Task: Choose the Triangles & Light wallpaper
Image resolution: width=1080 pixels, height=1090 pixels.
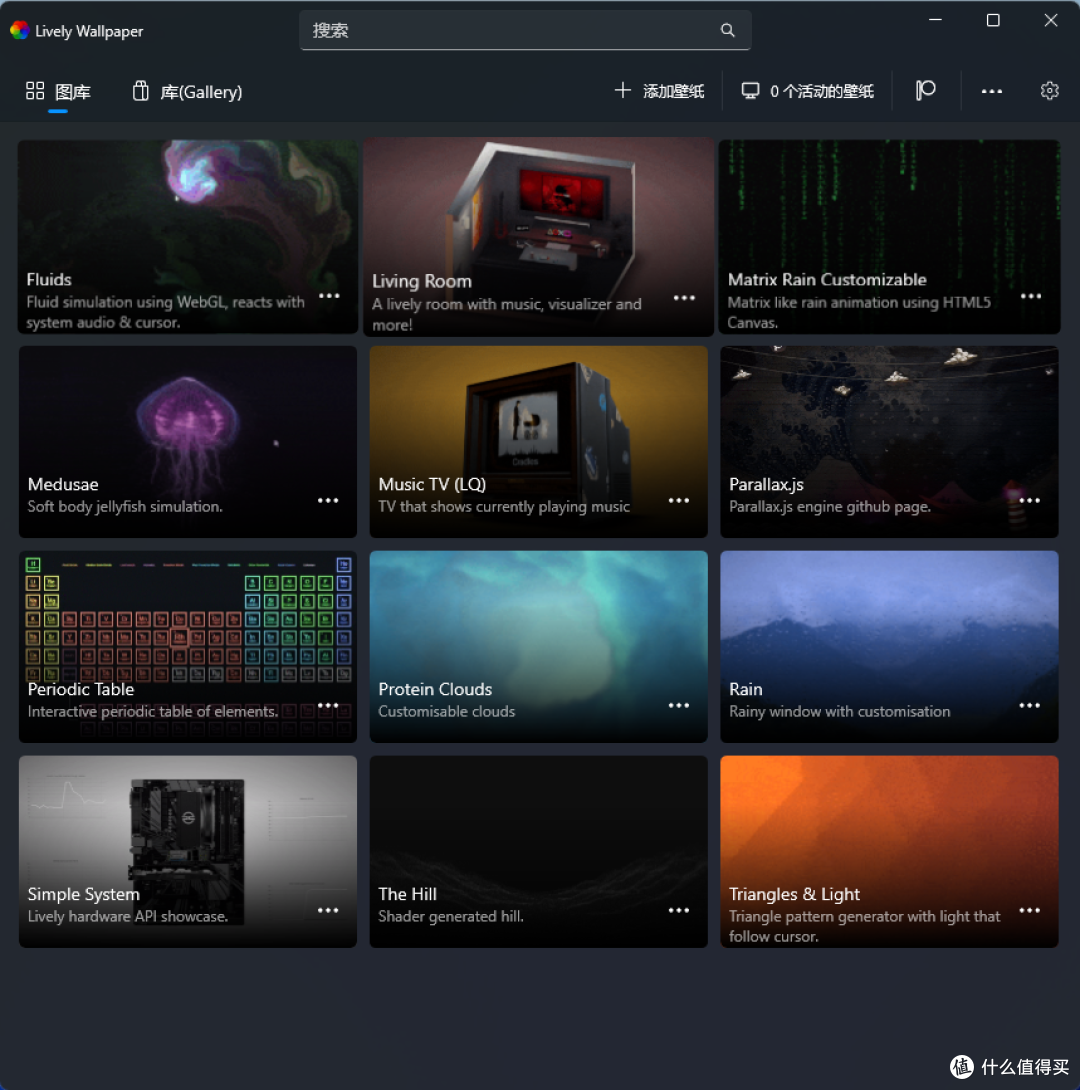Action: [x=888, y=820]
